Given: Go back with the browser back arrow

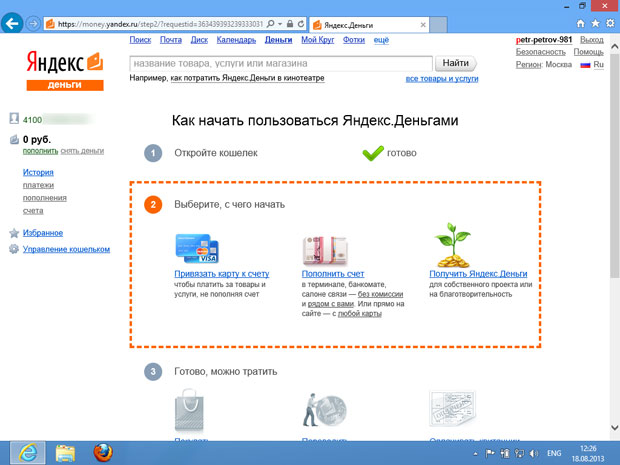Looking at the screenshot, I should tap(12, 24).
